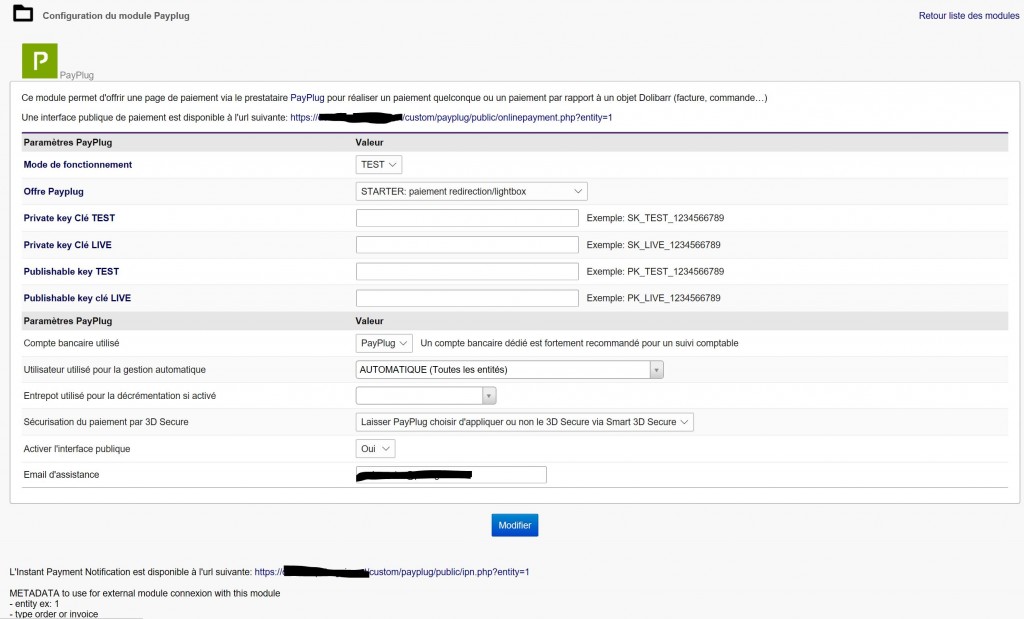Follow the Retour liste des modules link
The height and width of the screenshot is (619, 1024).
click(967, 16)
